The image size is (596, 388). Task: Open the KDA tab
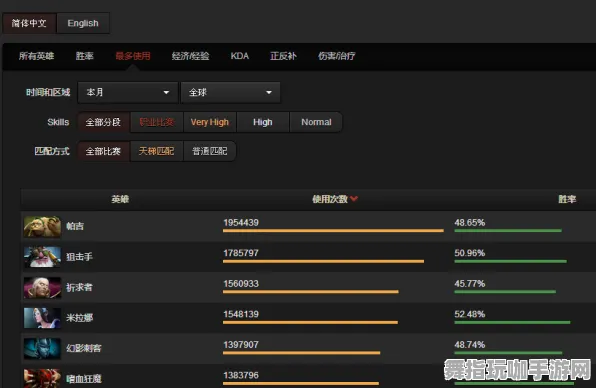239,56
